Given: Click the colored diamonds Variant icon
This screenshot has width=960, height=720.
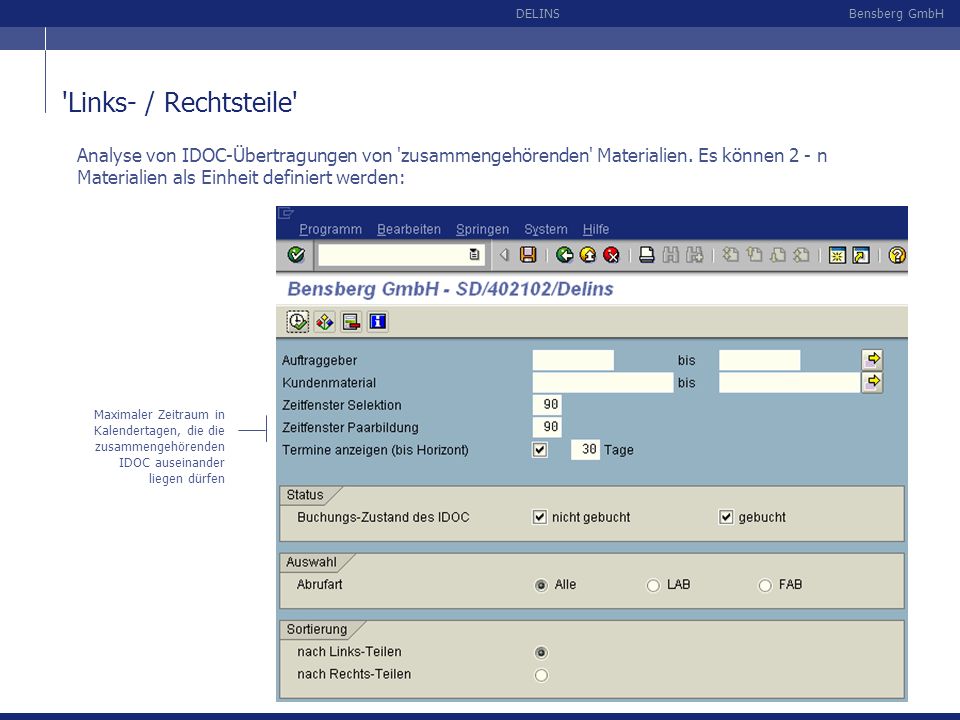Looking at the screenshot, I should pos(324,321).
